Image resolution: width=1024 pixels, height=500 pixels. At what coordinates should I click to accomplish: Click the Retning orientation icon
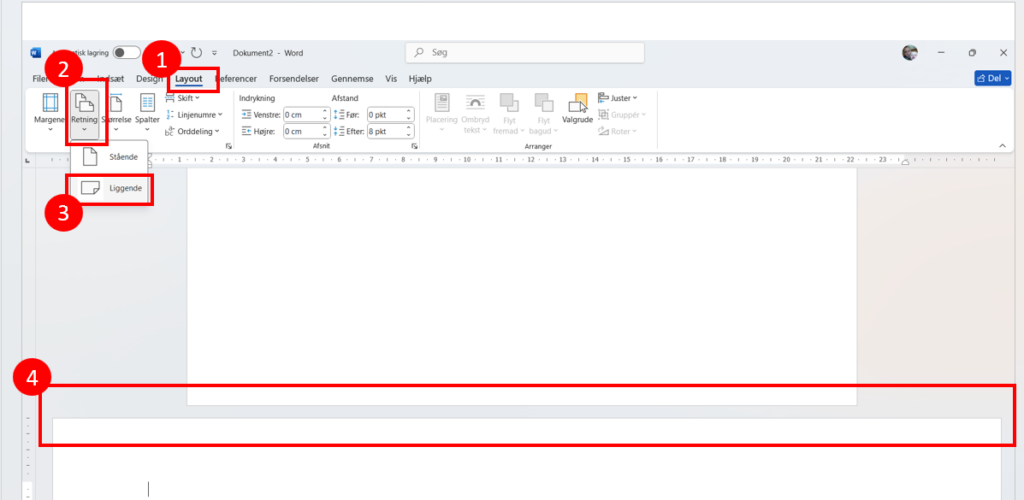pyautogui.click(x=85, y=103)
